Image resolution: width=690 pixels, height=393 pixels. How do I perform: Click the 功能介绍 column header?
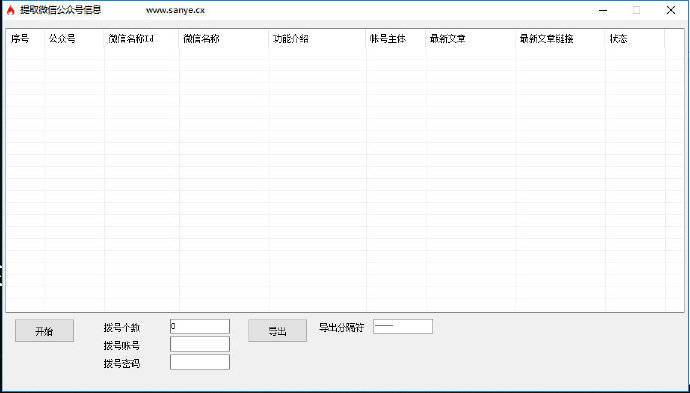(317, 39)
